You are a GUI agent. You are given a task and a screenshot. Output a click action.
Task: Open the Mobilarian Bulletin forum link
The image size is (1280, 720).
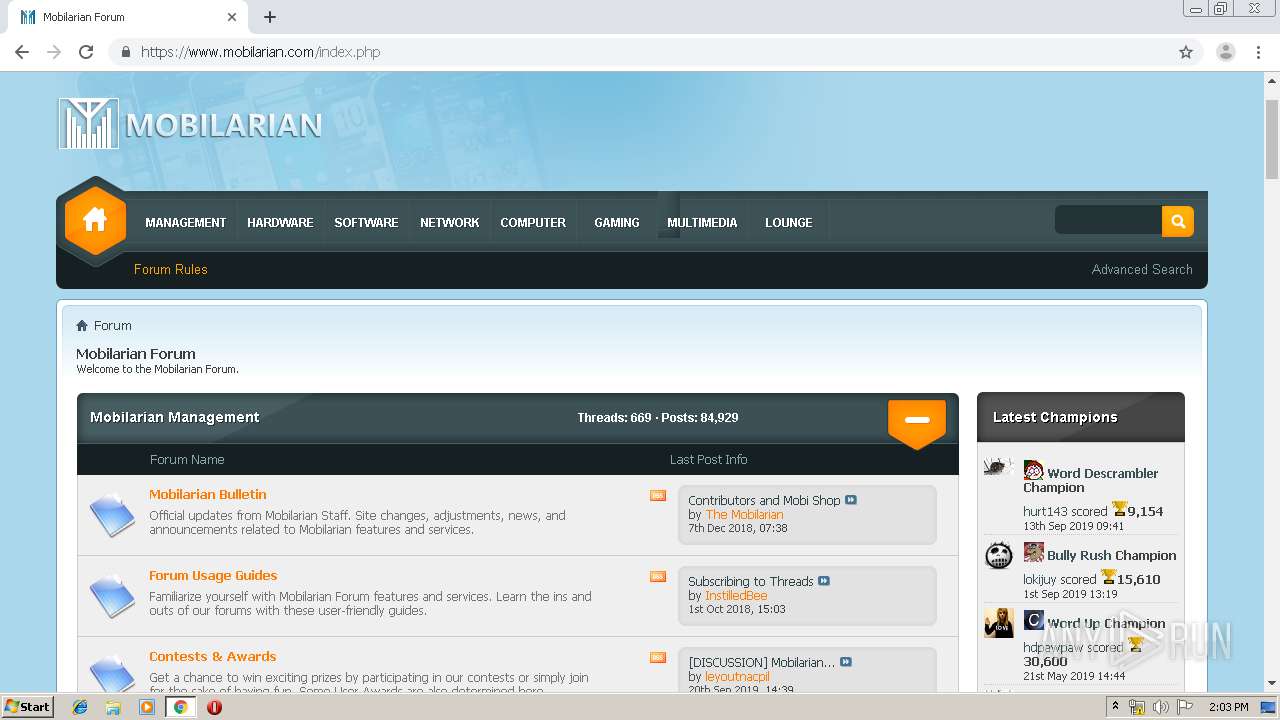[x=208, y=494]
